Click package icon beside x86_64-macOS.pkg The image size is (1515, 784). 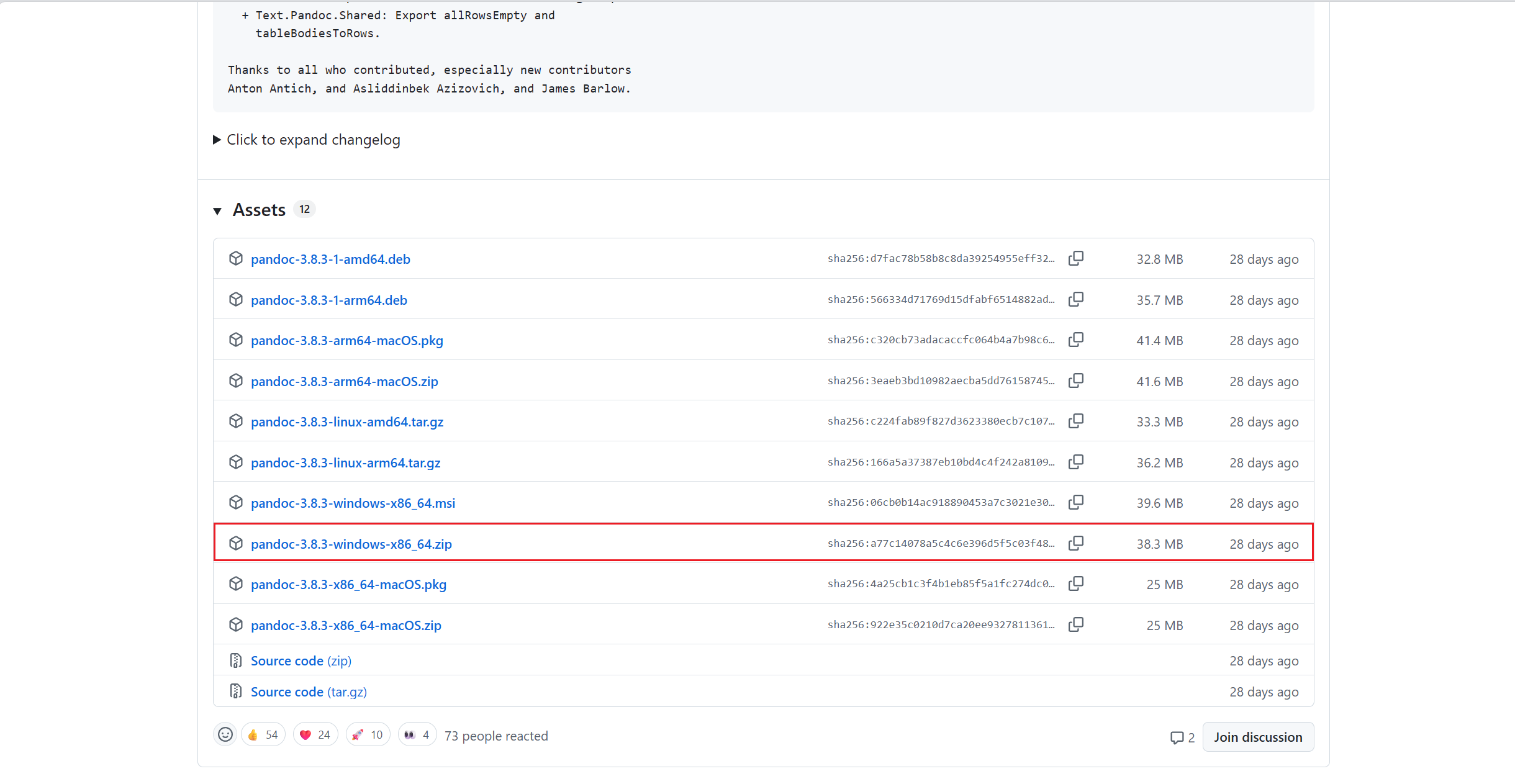coord(236,583)
